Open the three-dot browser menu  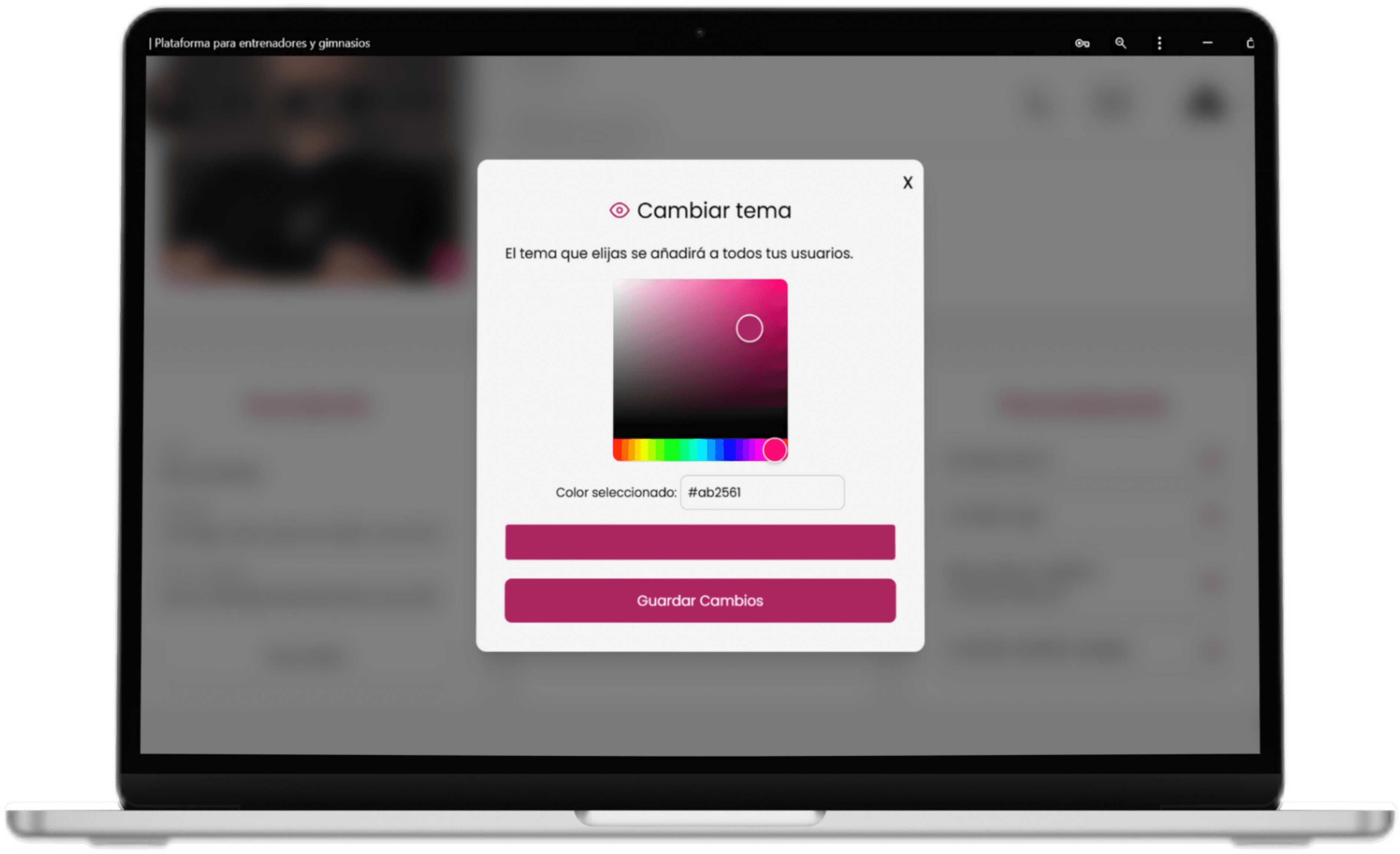point(1160,43)
